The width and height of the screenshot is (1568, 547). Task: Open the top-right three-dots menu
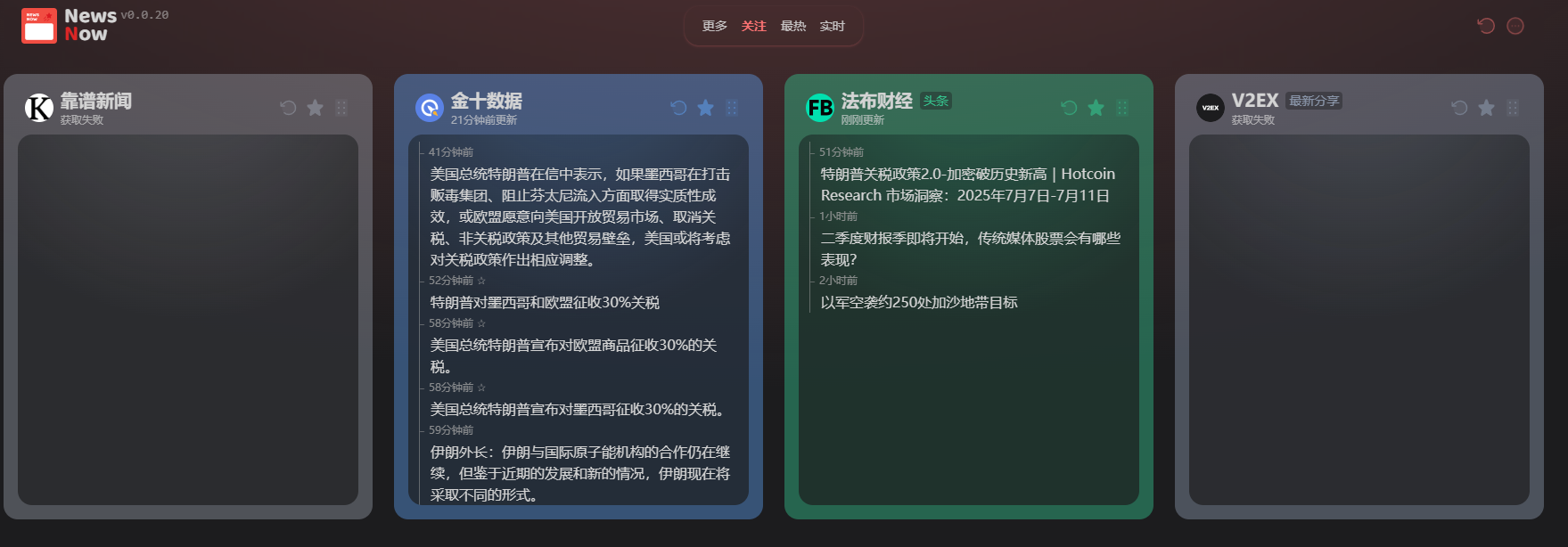pyautogui.click(x=1515, y=26)
